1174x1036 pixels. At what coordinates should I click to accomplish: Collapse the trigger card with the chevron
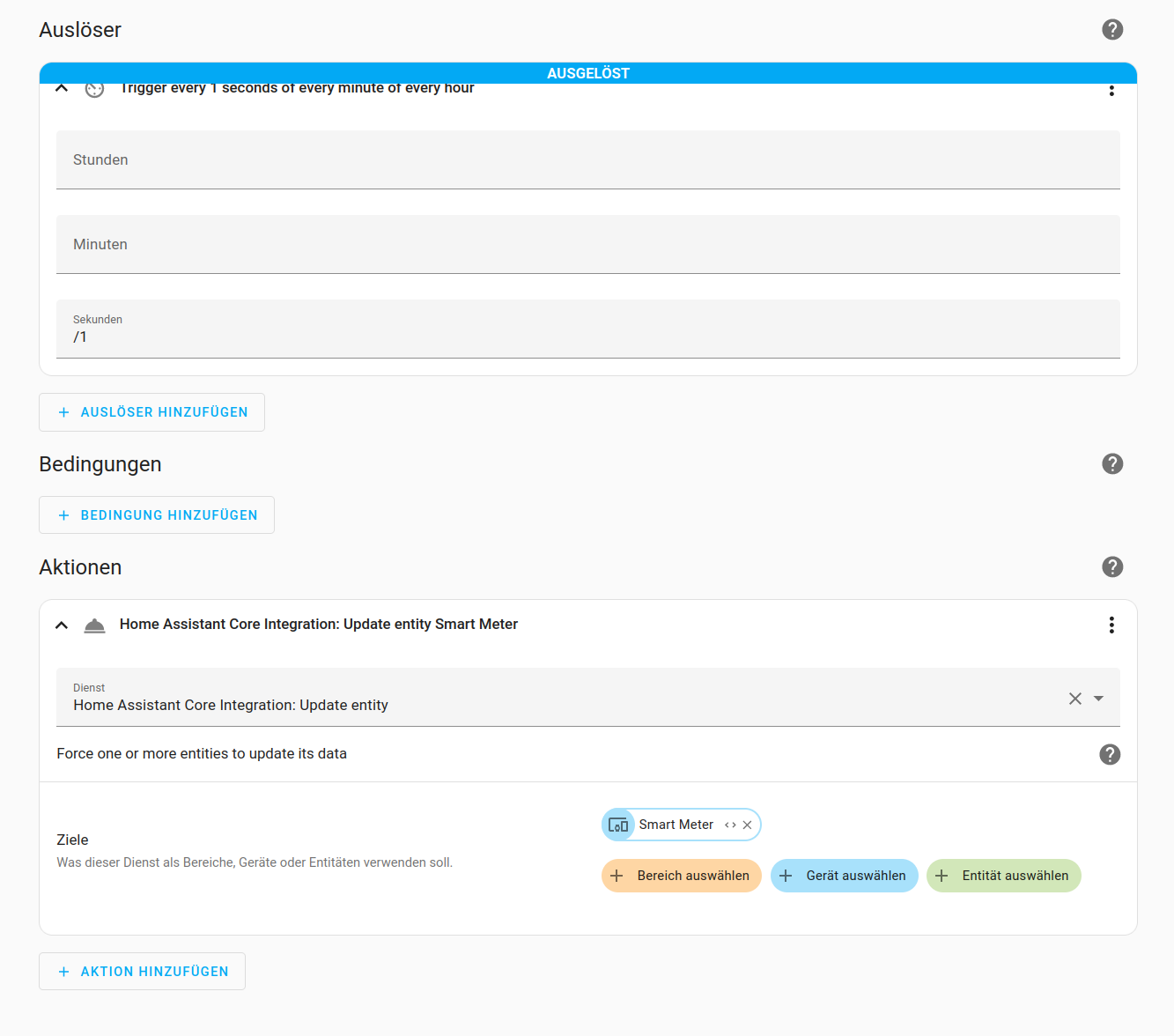pyautogui.click(x=62, y=88)
